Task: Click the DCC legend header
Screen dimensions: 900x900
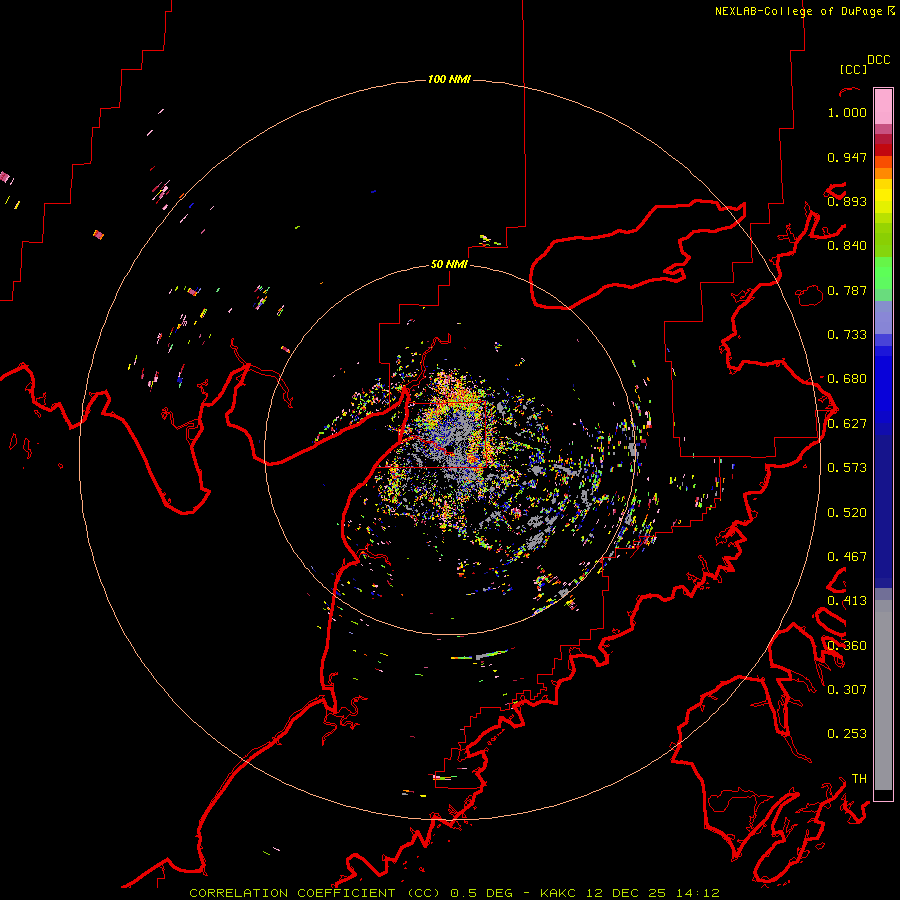Action: (x=879, y=60)
